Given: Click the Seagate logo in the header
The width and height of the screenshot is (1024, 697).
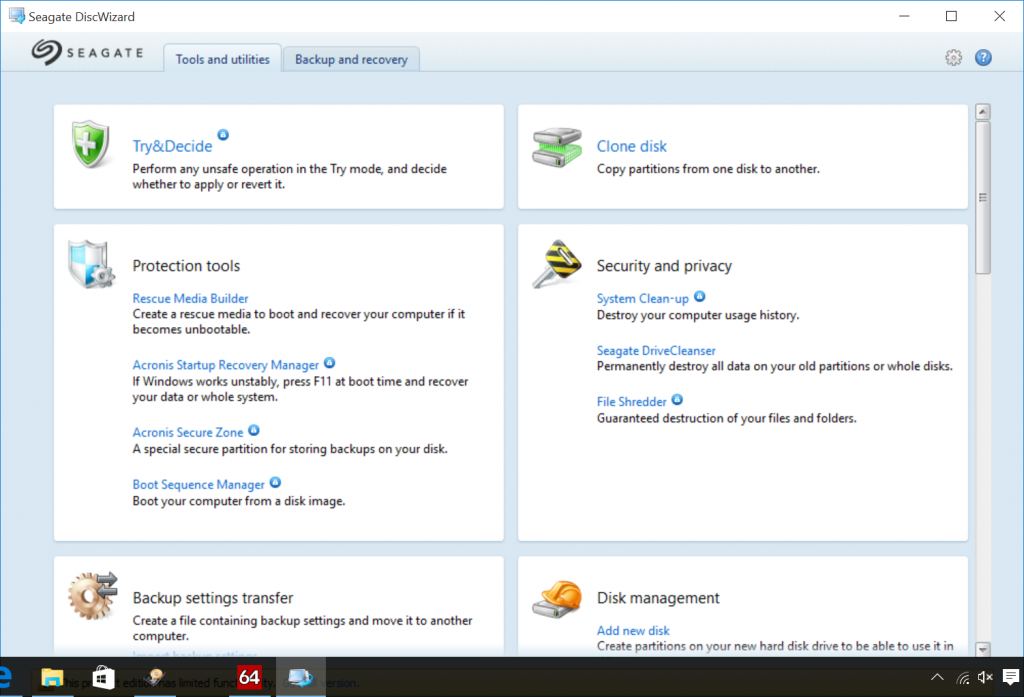Looking at the screenshot, I should coord(88,52).
